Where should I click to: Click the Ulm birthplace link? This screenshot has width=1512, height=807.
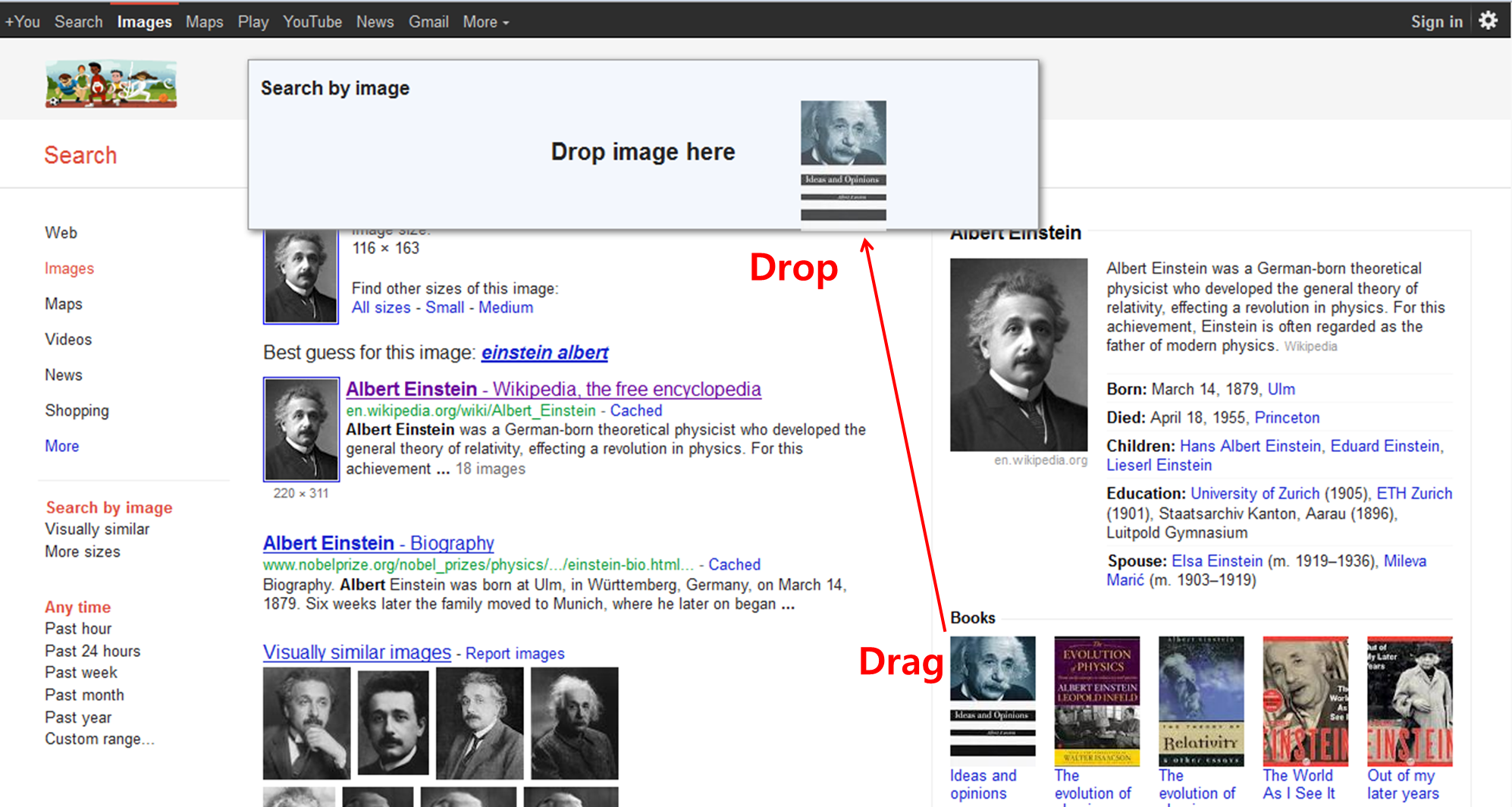pyautogui.click(x=1281, y=390)
